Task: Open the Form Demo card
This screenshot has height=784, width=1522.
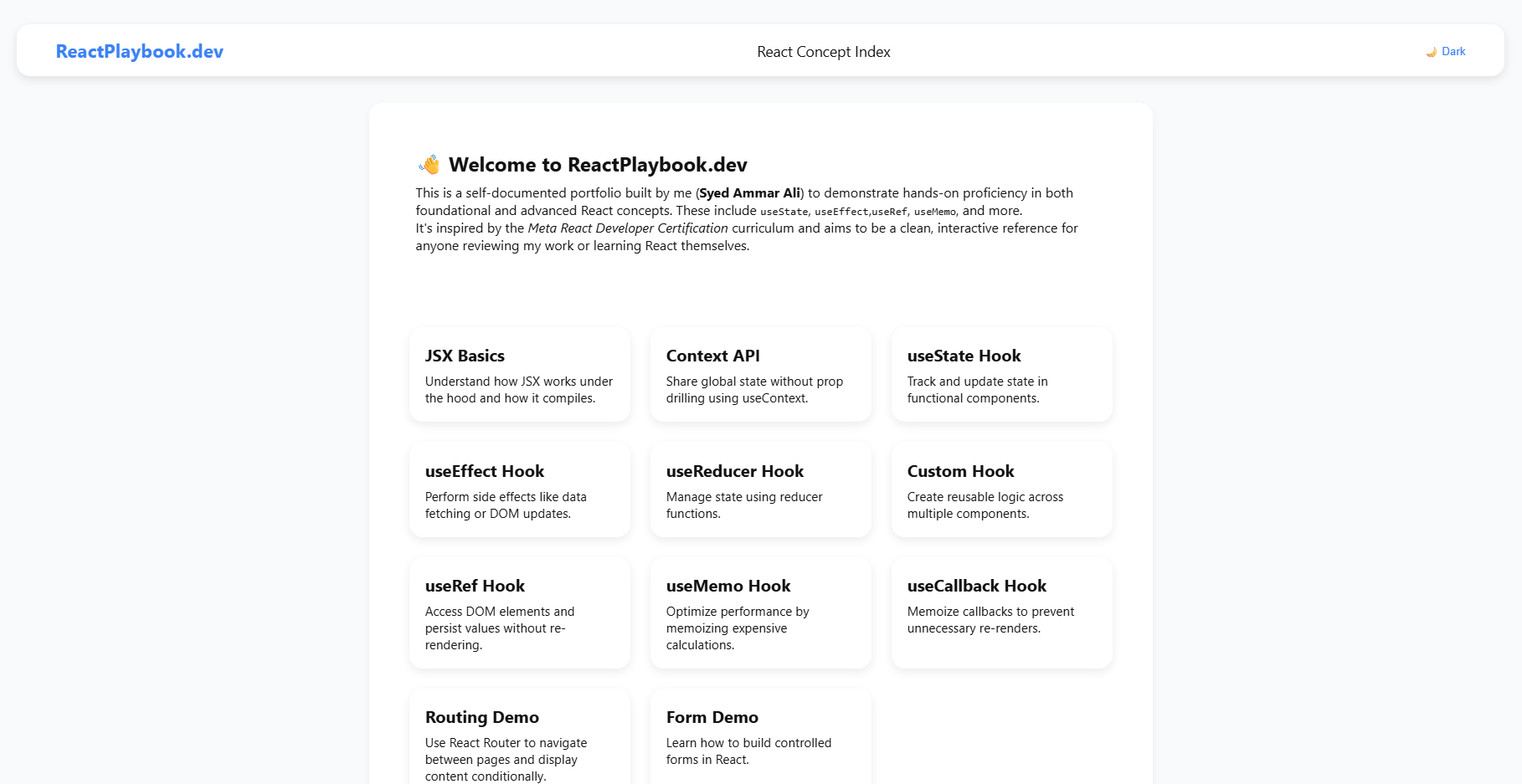Action: click(x=760, y=736)
